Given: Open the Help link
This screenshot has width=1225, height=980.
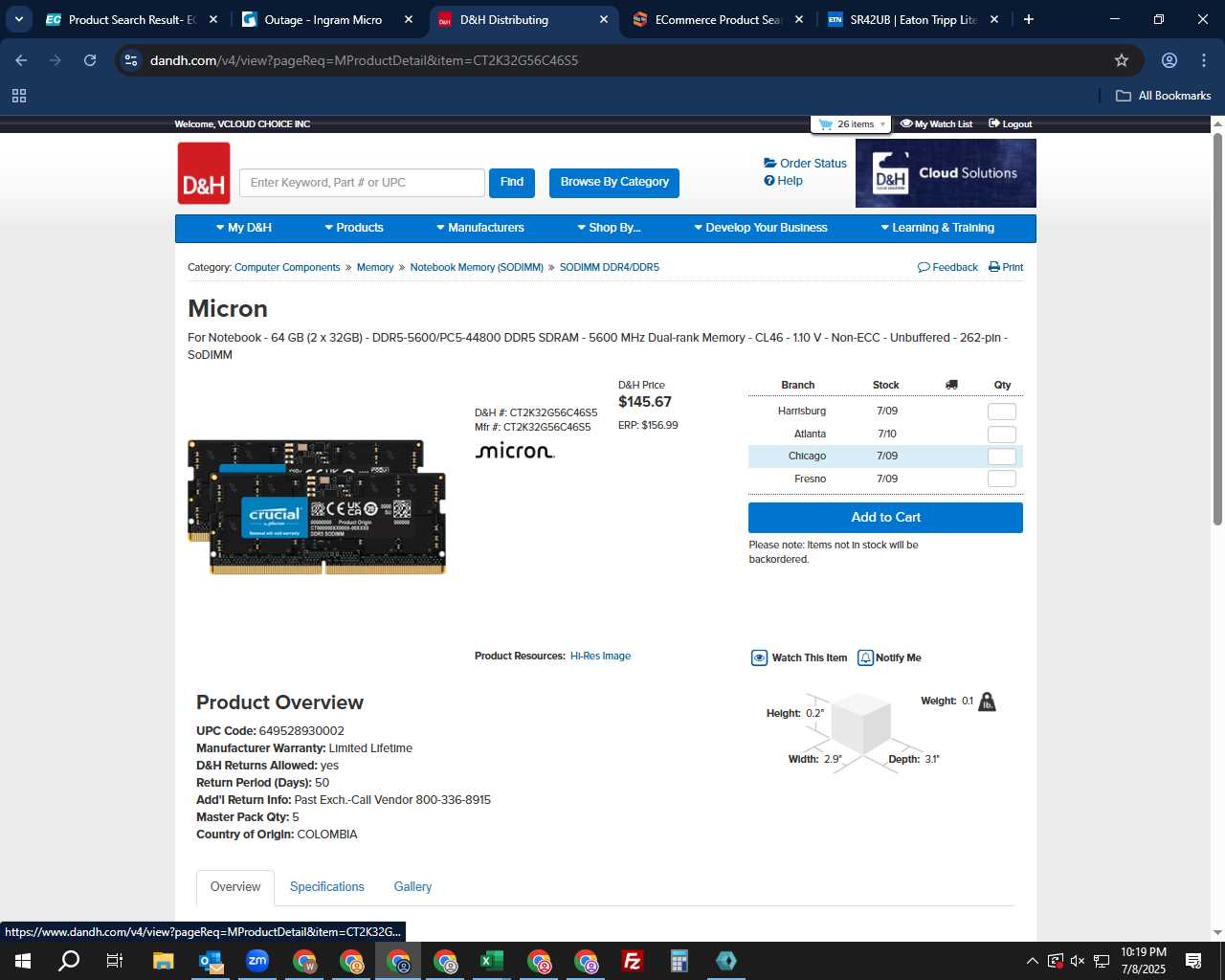Looking at the screenshot, I should coord(783,181).
